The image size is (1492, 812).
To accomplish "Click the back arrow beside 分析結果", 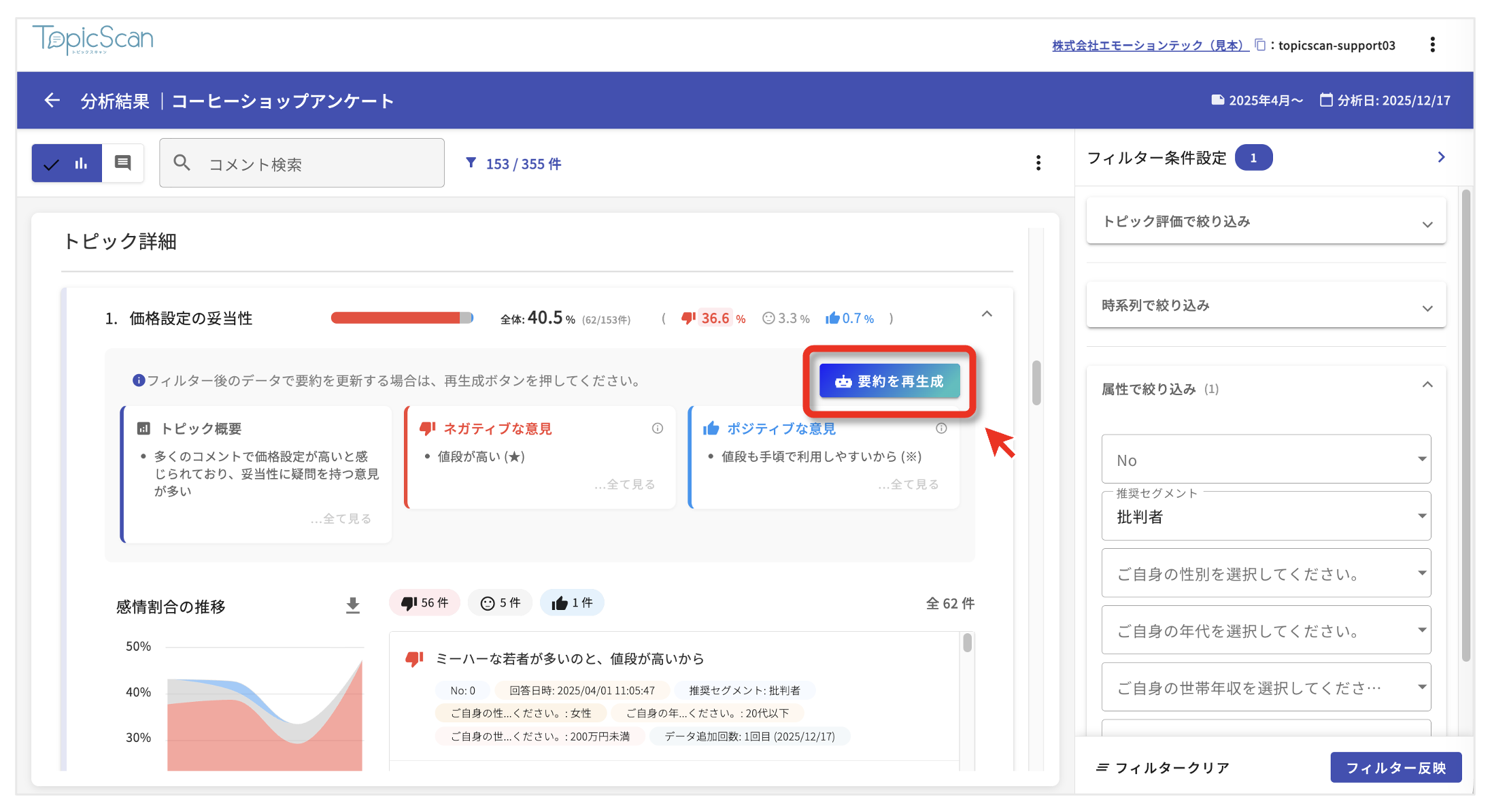I will click(x=52, y=101).
